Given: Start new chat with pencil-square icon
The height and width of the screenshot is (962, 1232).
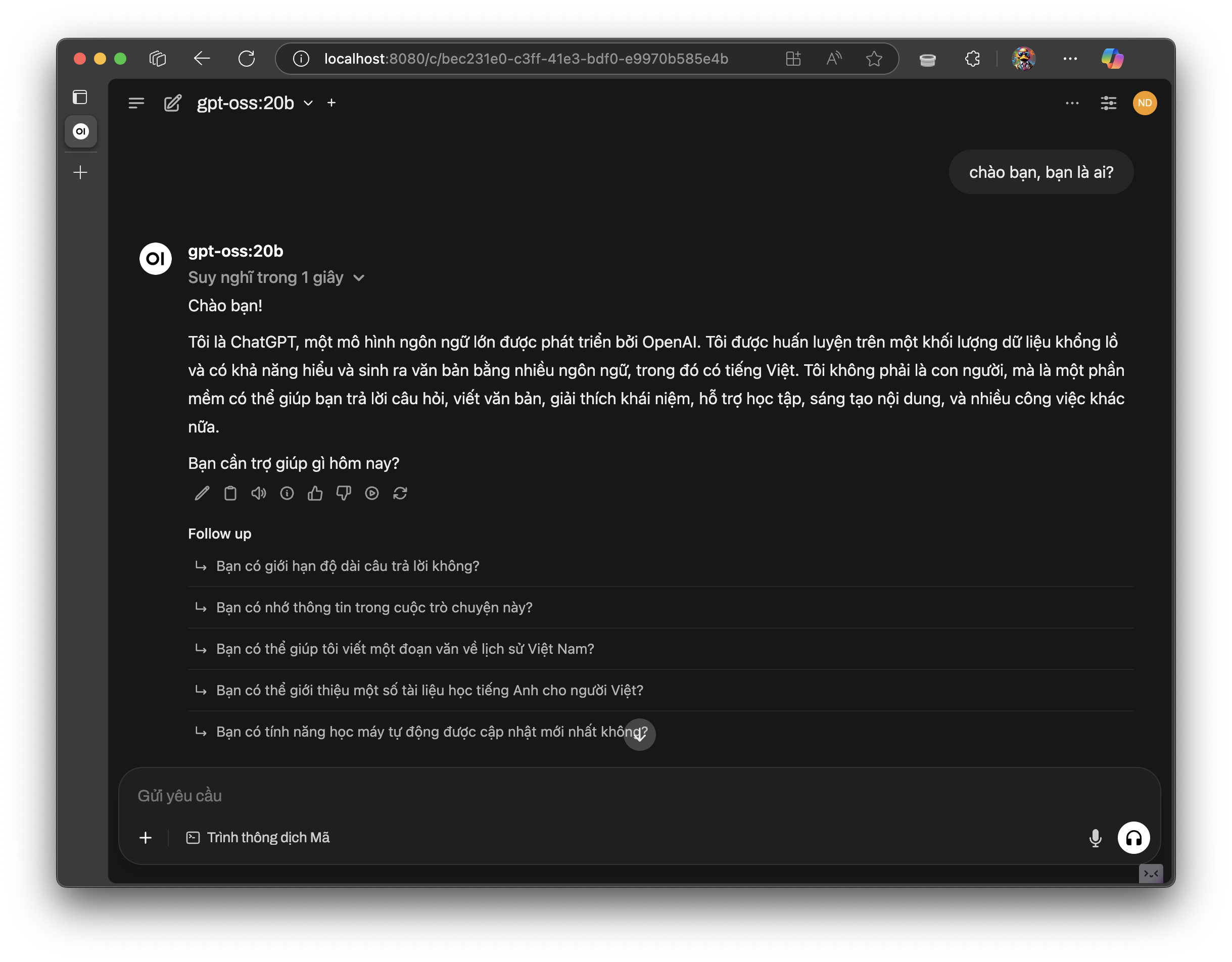Looking at the screenshot, I should coord(173,103).
